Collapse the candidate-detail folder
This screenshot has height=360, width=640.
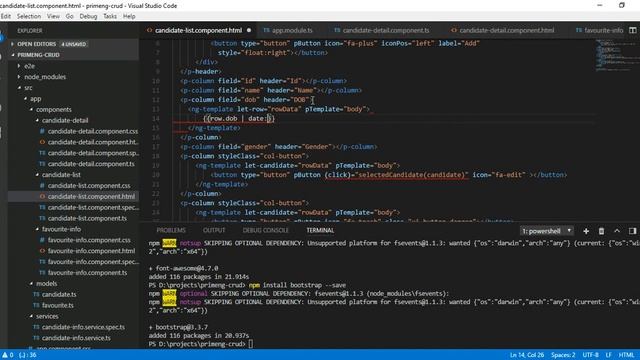point(64,120)
